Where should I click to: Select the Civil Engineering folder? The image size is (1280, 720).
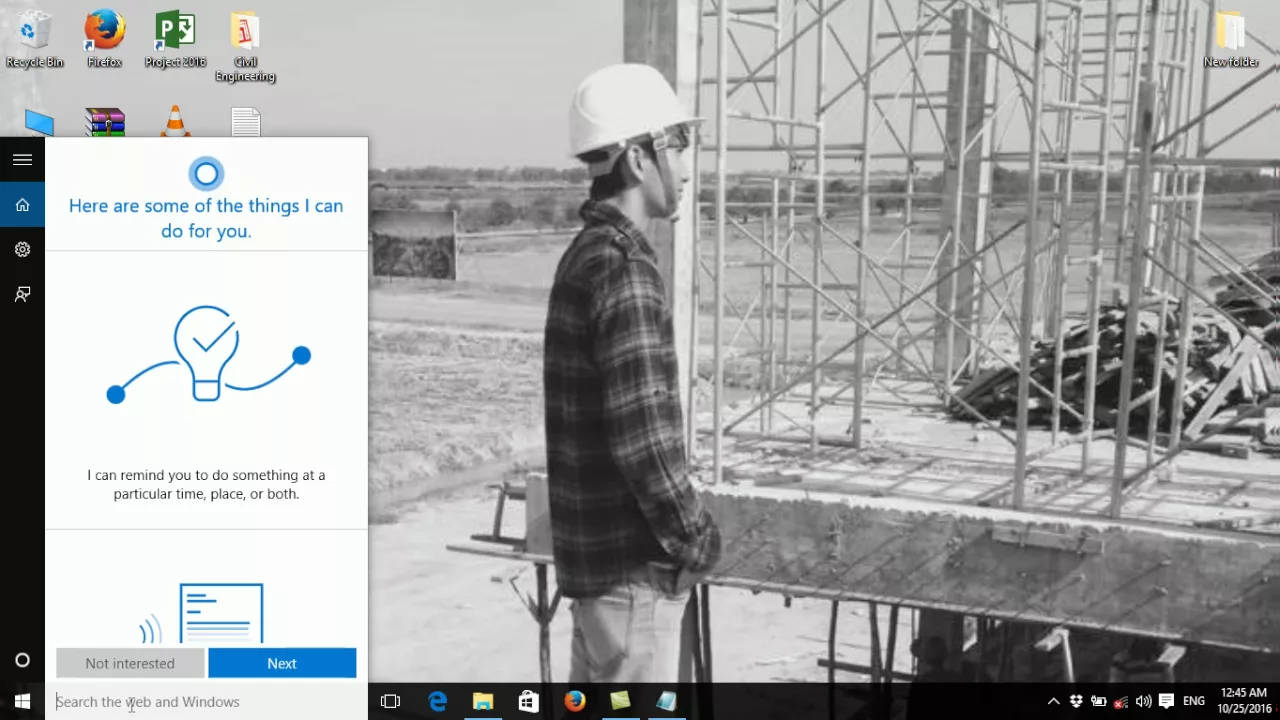(245, 47)
